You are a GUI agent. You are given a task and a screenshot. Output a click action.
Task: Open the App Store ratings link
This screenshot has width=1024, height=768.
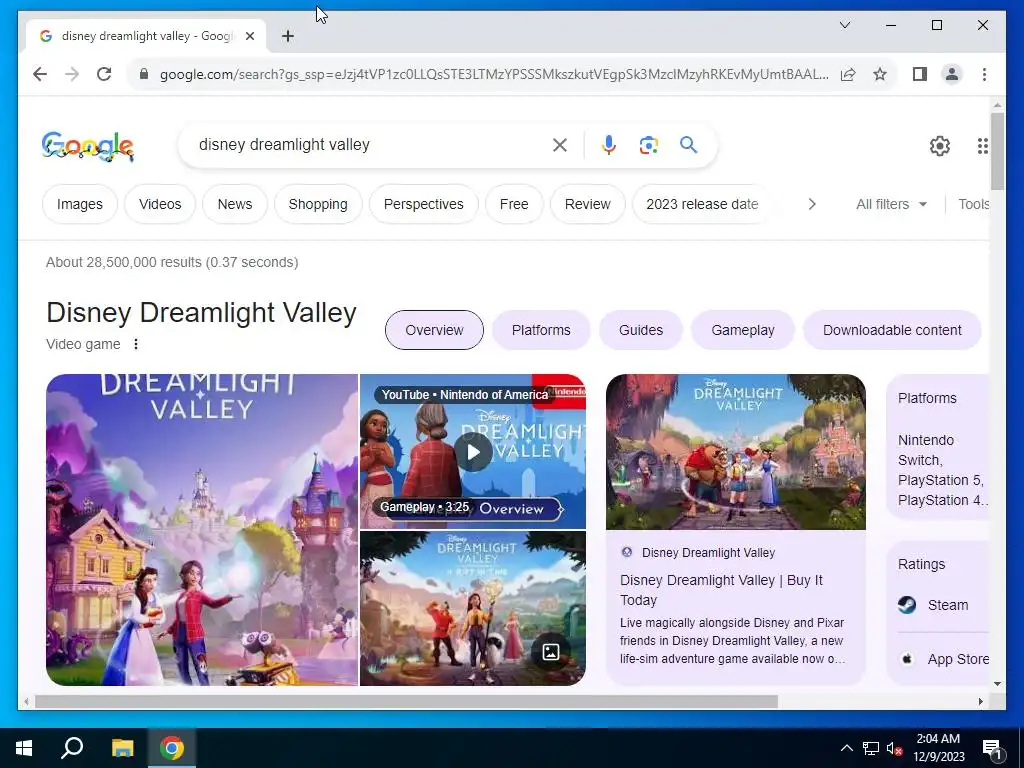pyautogui.click(x=943, y=660)
